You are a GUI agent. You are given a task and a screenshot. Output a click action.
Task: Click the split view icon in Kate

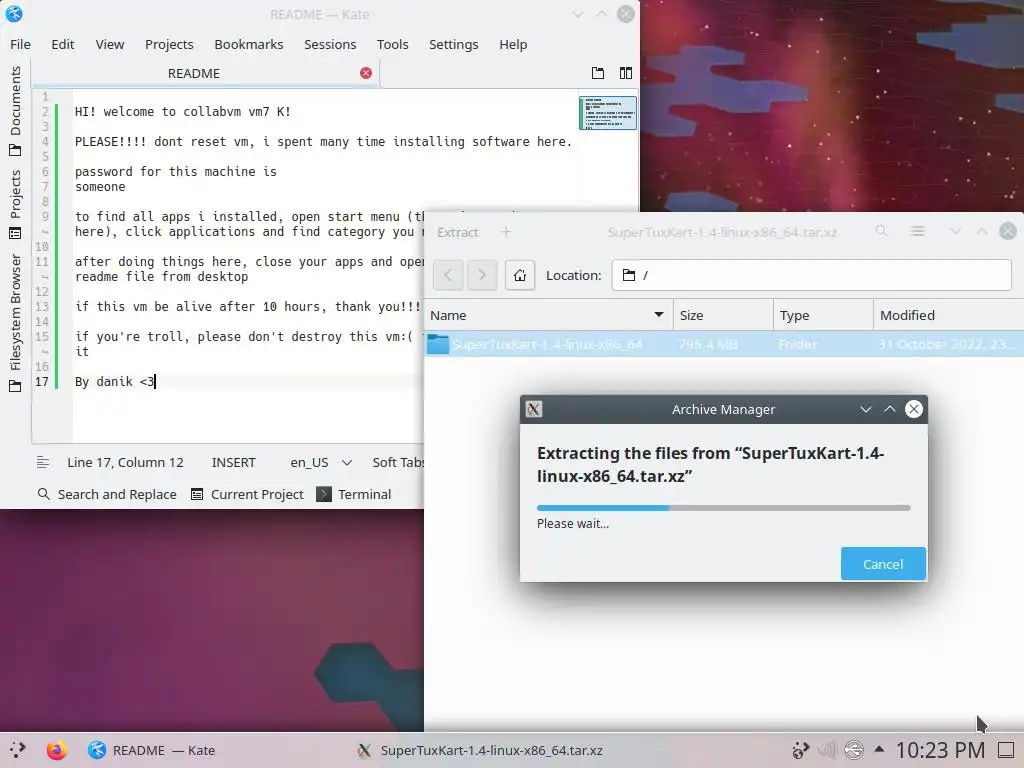pos(626,73)
